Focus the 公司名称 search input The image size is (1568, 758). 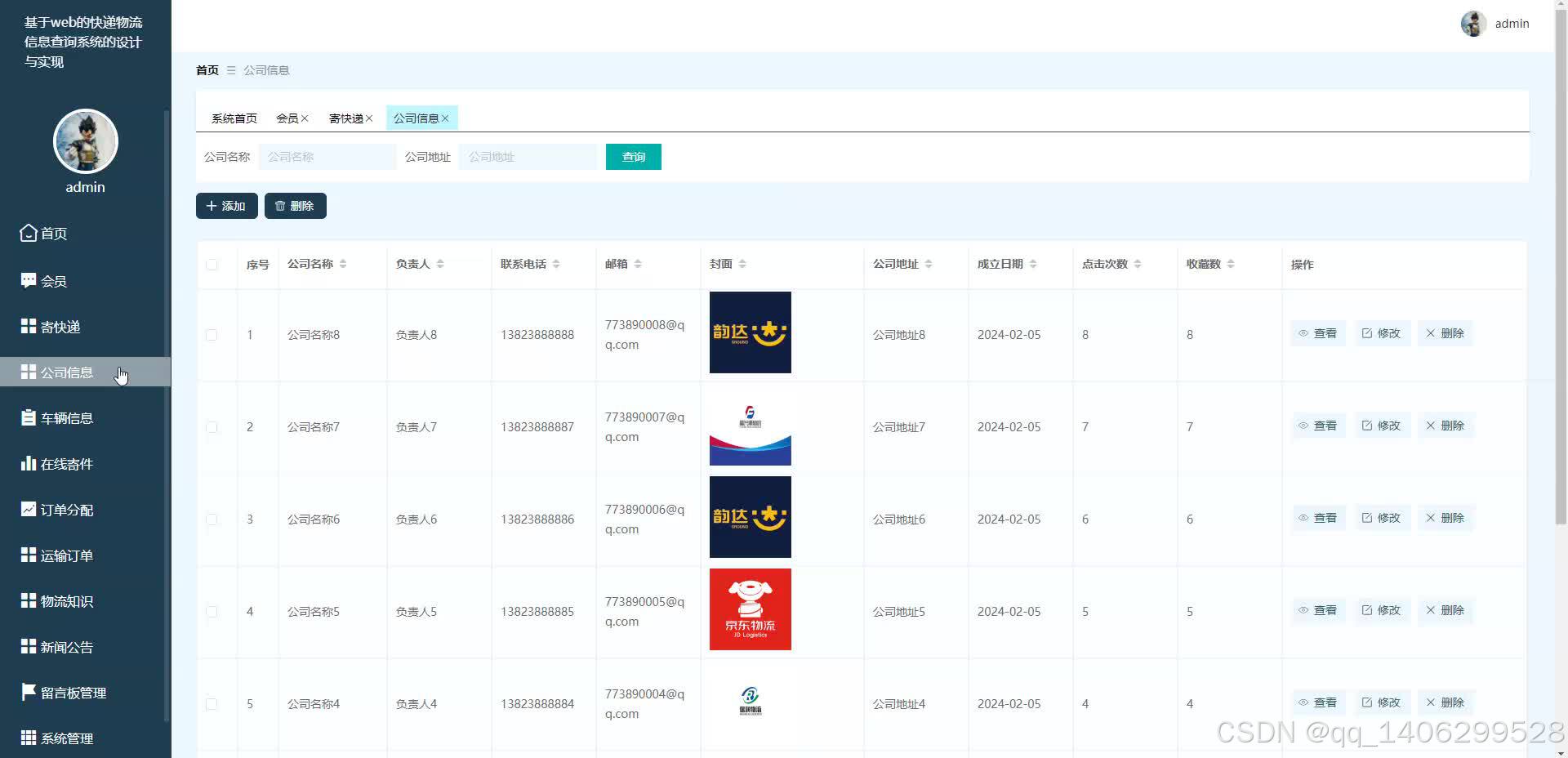coord(327,157)
